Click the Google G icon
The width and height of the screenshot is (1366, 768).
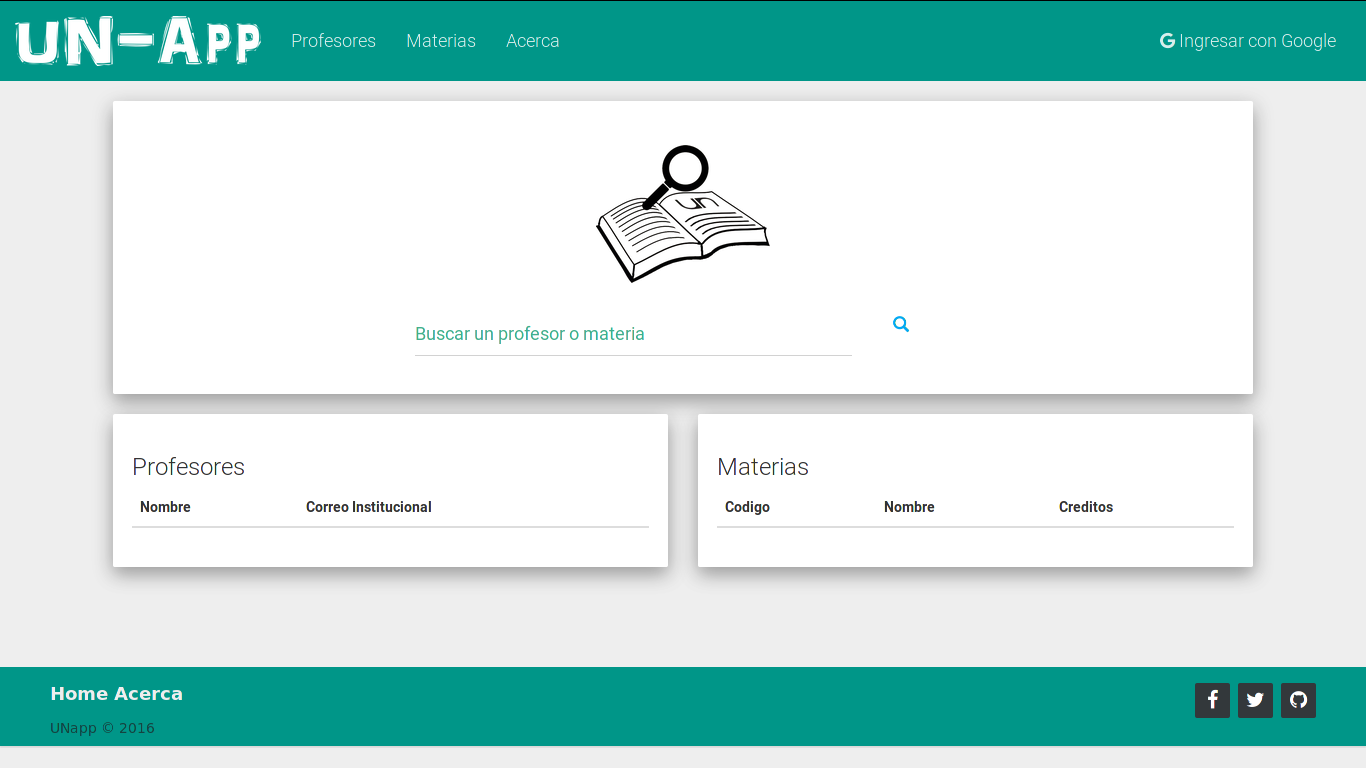[x=1167, y=41]
